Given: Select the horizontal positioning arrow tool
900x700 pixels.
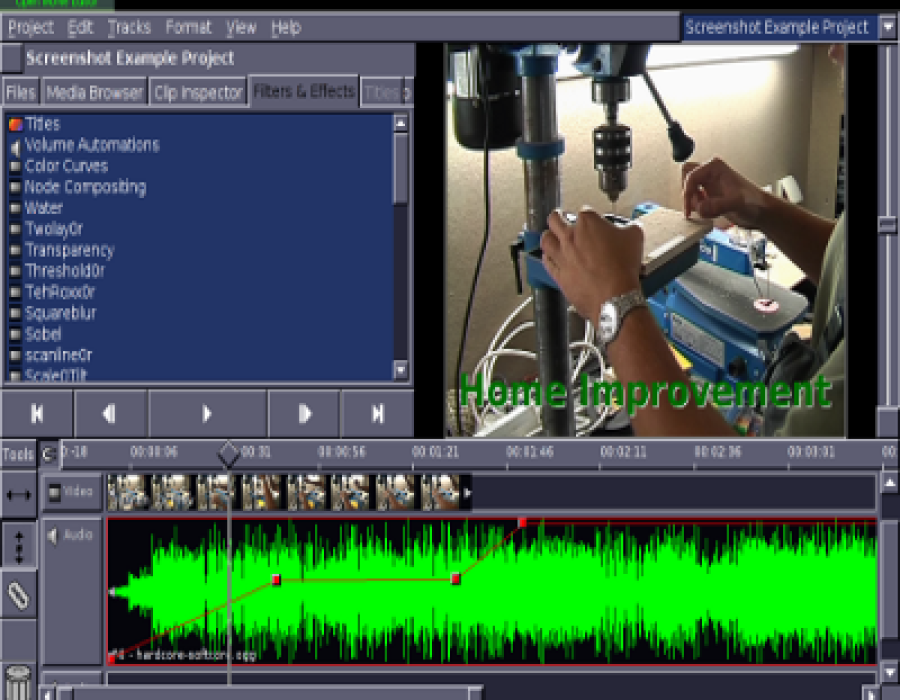Looking at the screenshot, I should coord(18,495).
